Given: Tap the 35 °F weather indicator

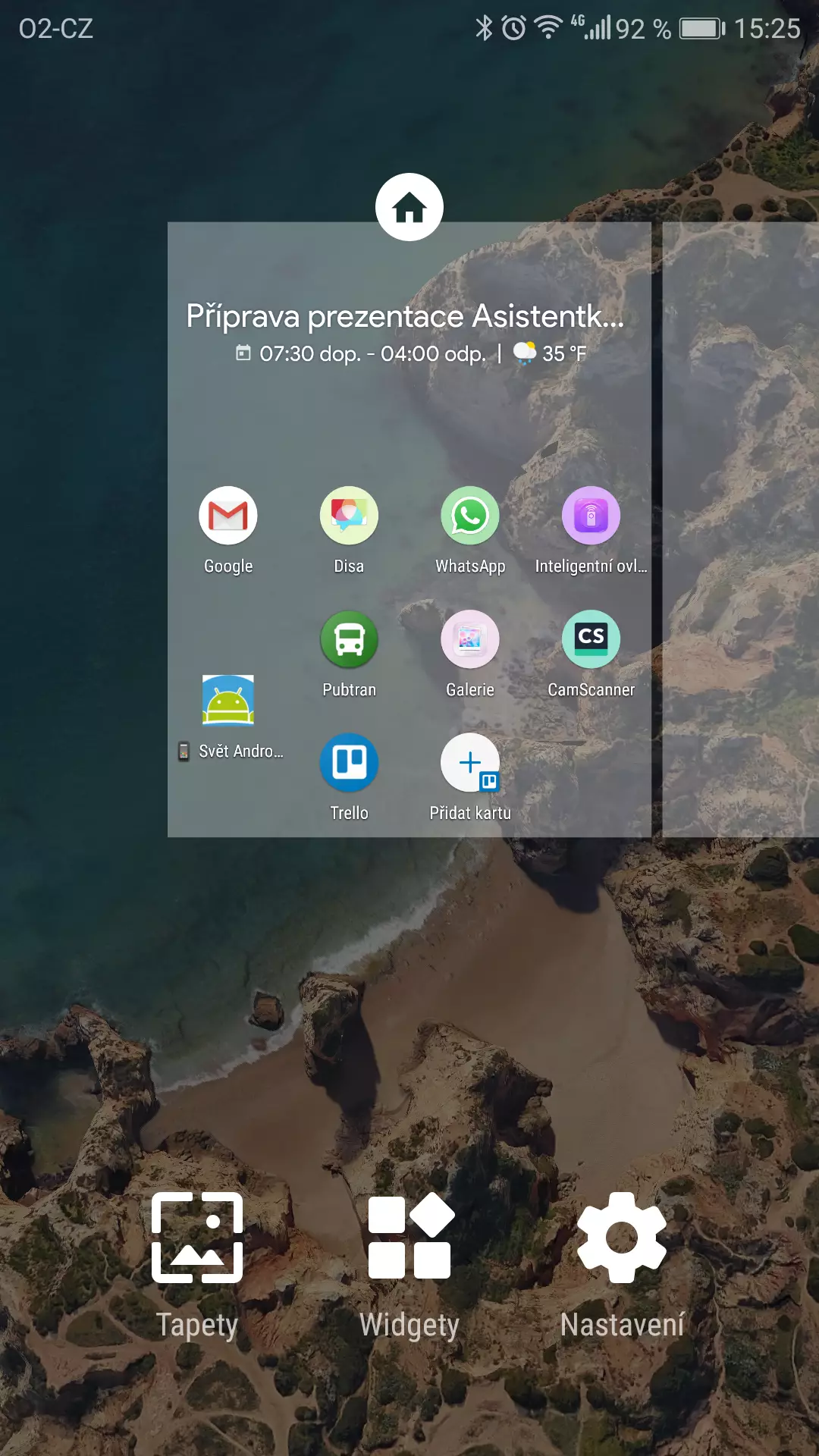Looking at the screenshot, I should click(550, 353).
